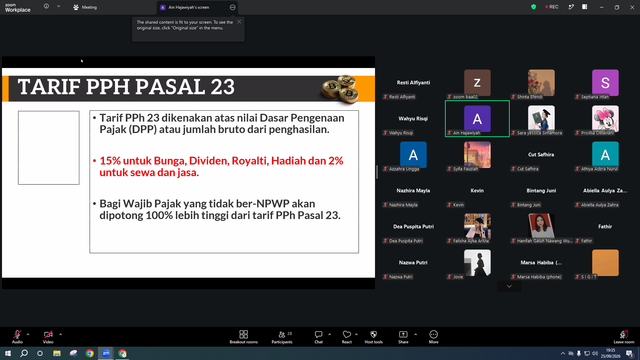Screen dimensions: 640x360
Task: Select Azzahra Lingga's blue A tile
Action: point(413,155)
